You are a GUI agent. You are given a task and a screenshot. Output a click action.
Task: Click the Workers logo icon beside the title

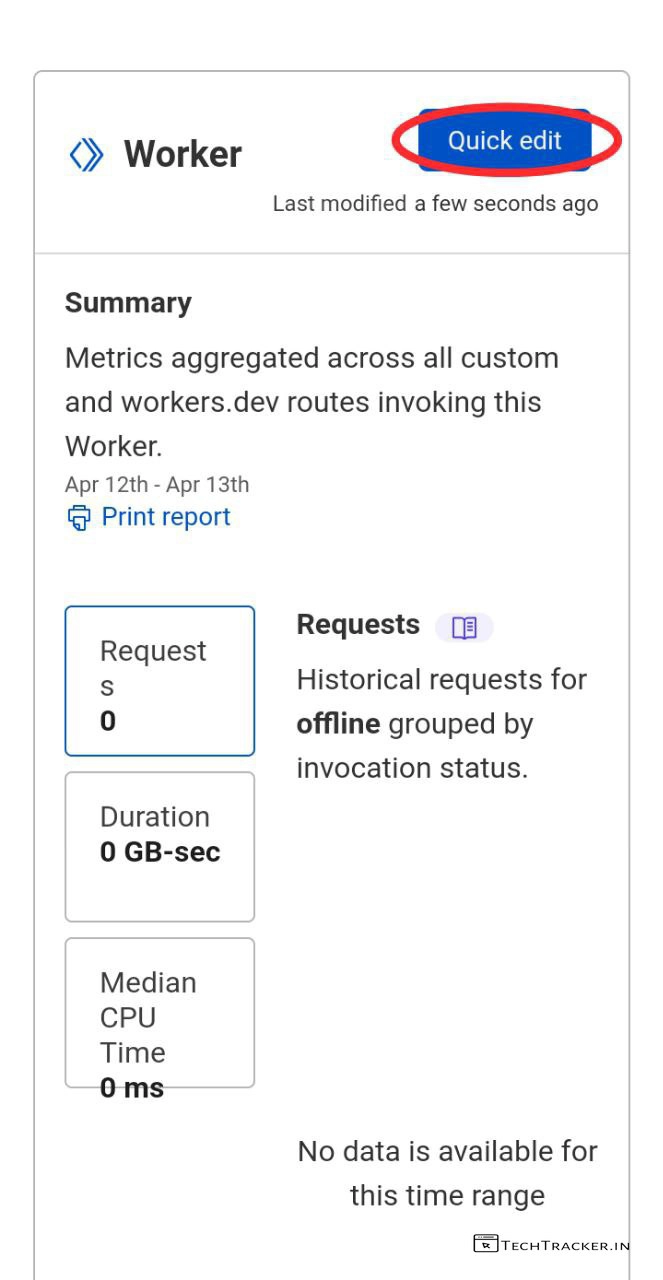point(86,155)
